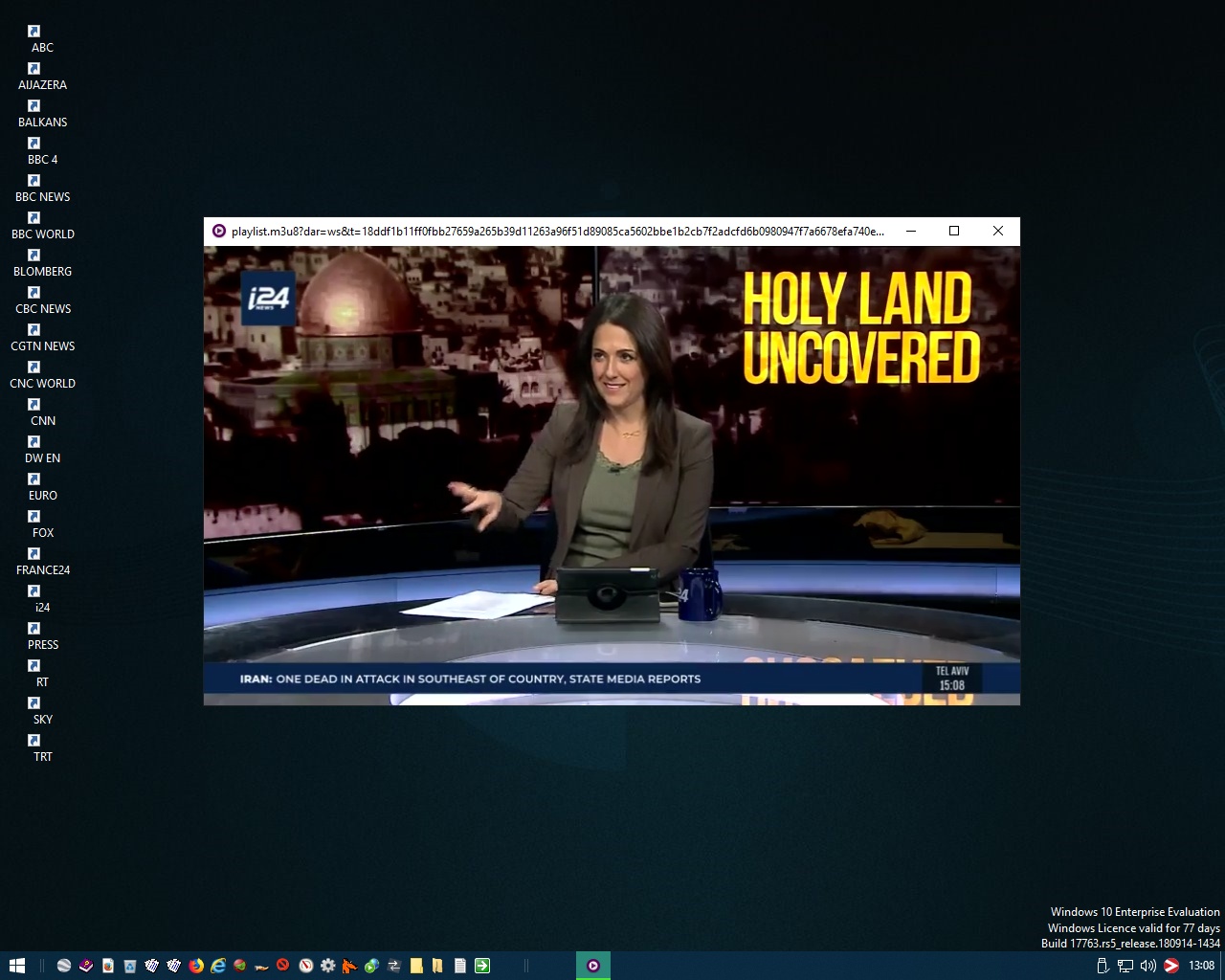Click the safely remove USB tray icon
Image resolution: width=1225 pixels, height=980 pixels.
point(1102,966)
